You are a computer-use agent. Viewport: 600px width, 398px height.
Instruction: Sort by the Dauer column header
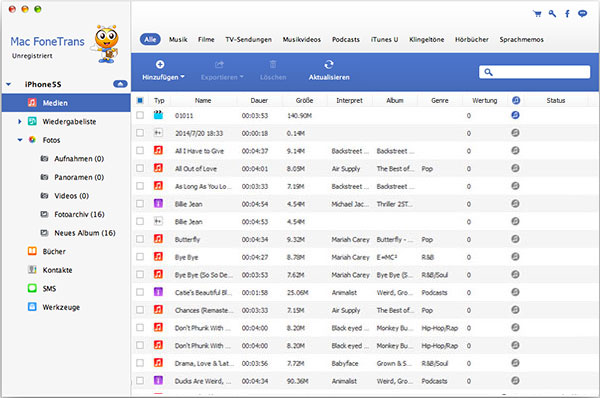[x=259, y=100]
